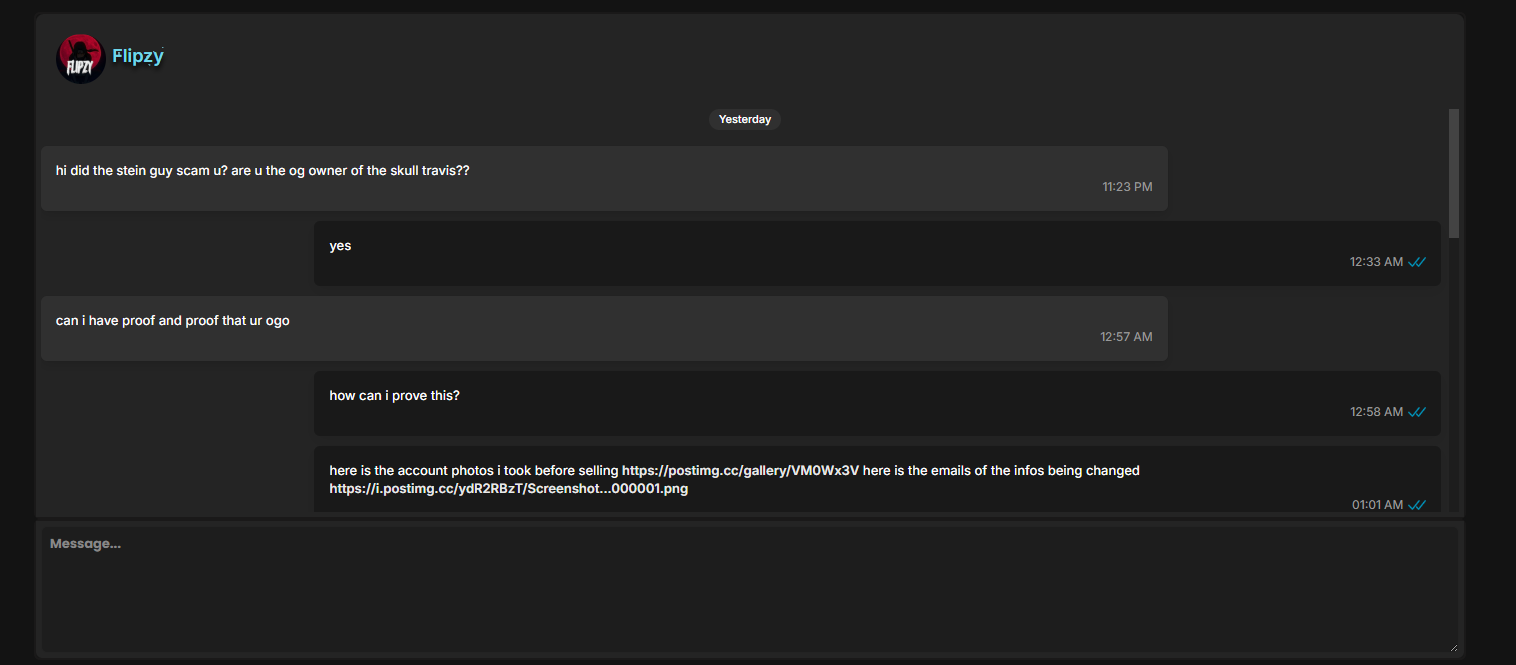Click the 11:23 PM timestamp

pos(1127,187)
